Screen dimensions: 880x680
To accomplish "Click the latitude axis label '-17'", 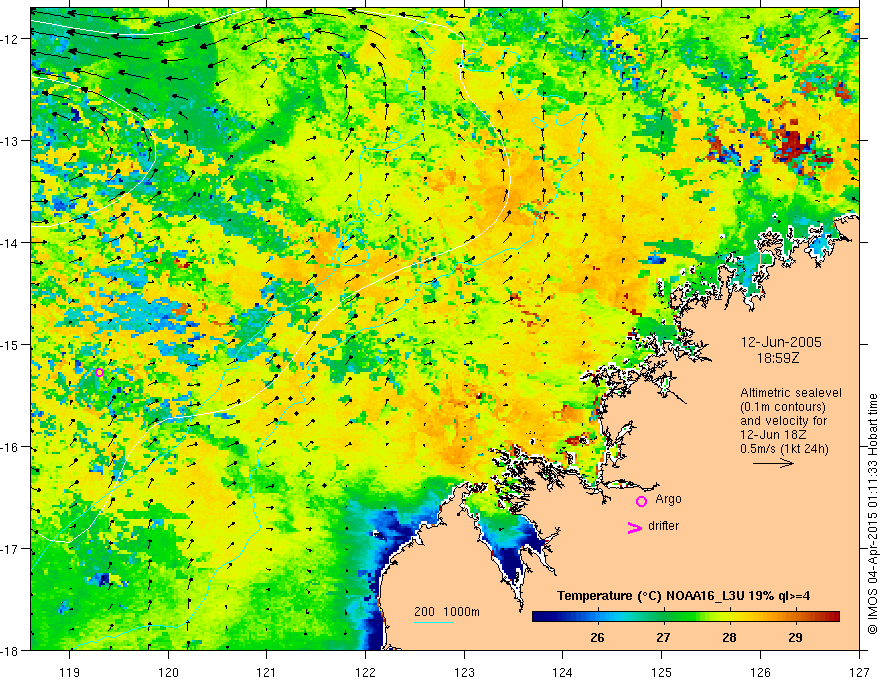I will click(10, 549).
